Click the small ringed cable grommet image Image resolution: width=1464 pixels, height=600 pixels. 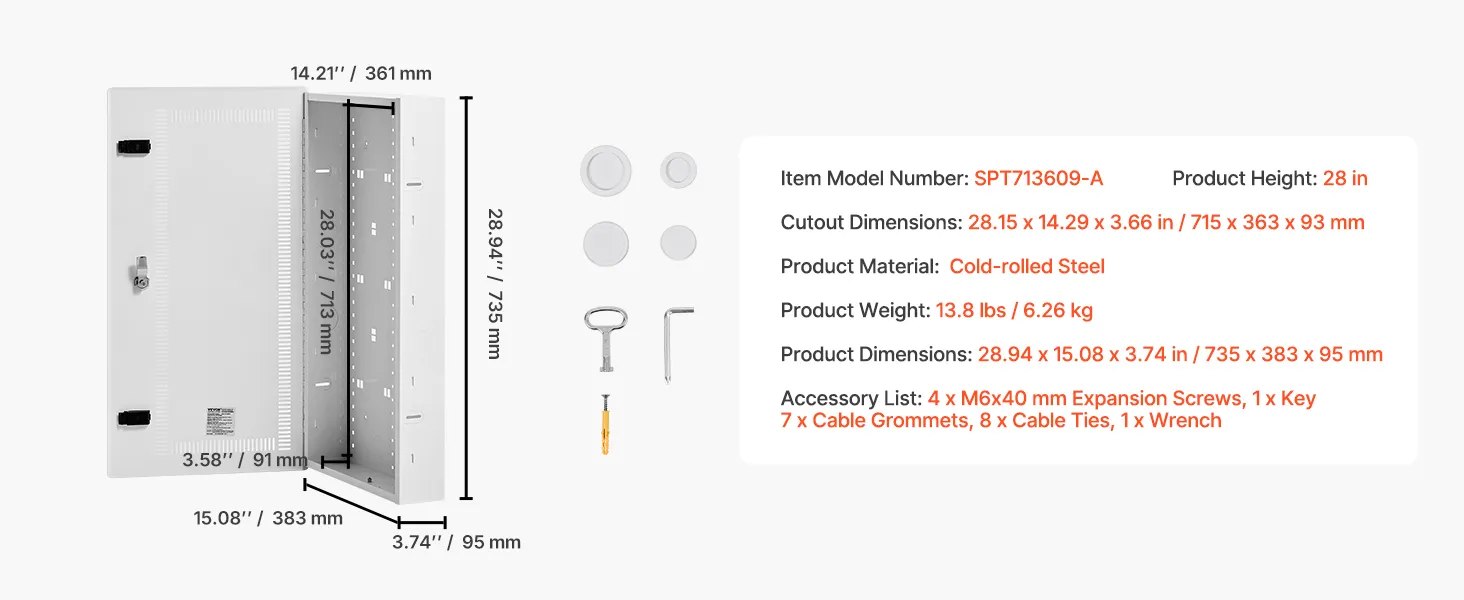click(x=678, y=168)
